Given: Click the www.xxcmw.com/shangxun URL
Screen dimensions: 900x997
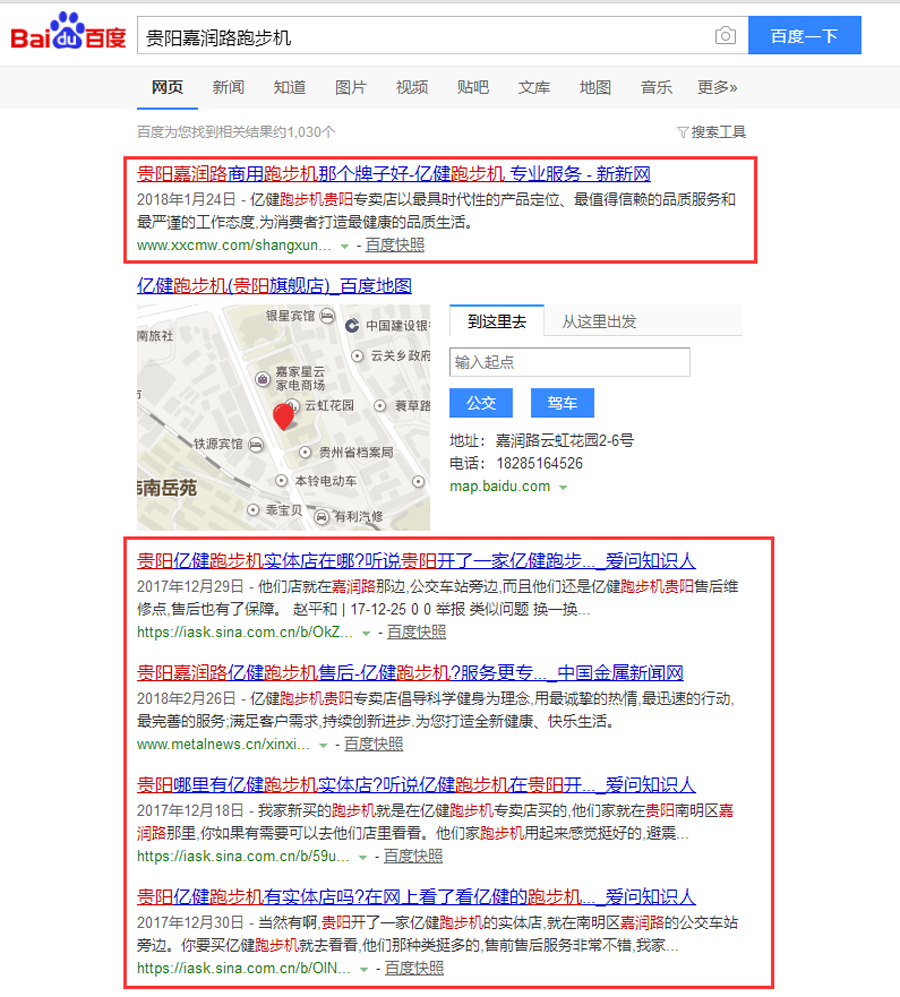Looking at the screenshot, I should pos(234,245).
